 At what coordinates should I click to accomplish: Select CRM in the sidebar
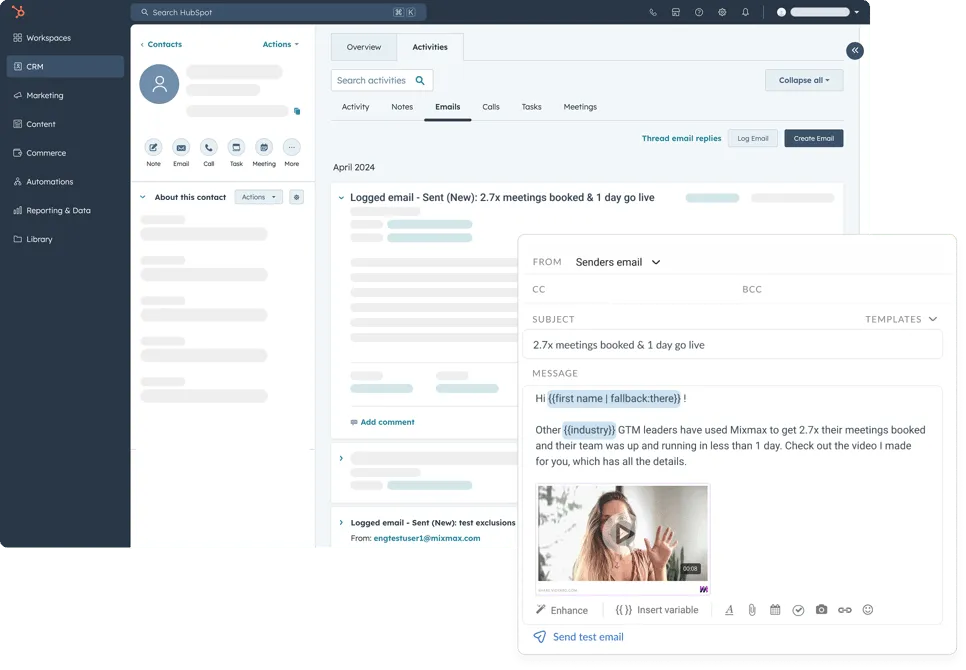[x=65, y=67]
